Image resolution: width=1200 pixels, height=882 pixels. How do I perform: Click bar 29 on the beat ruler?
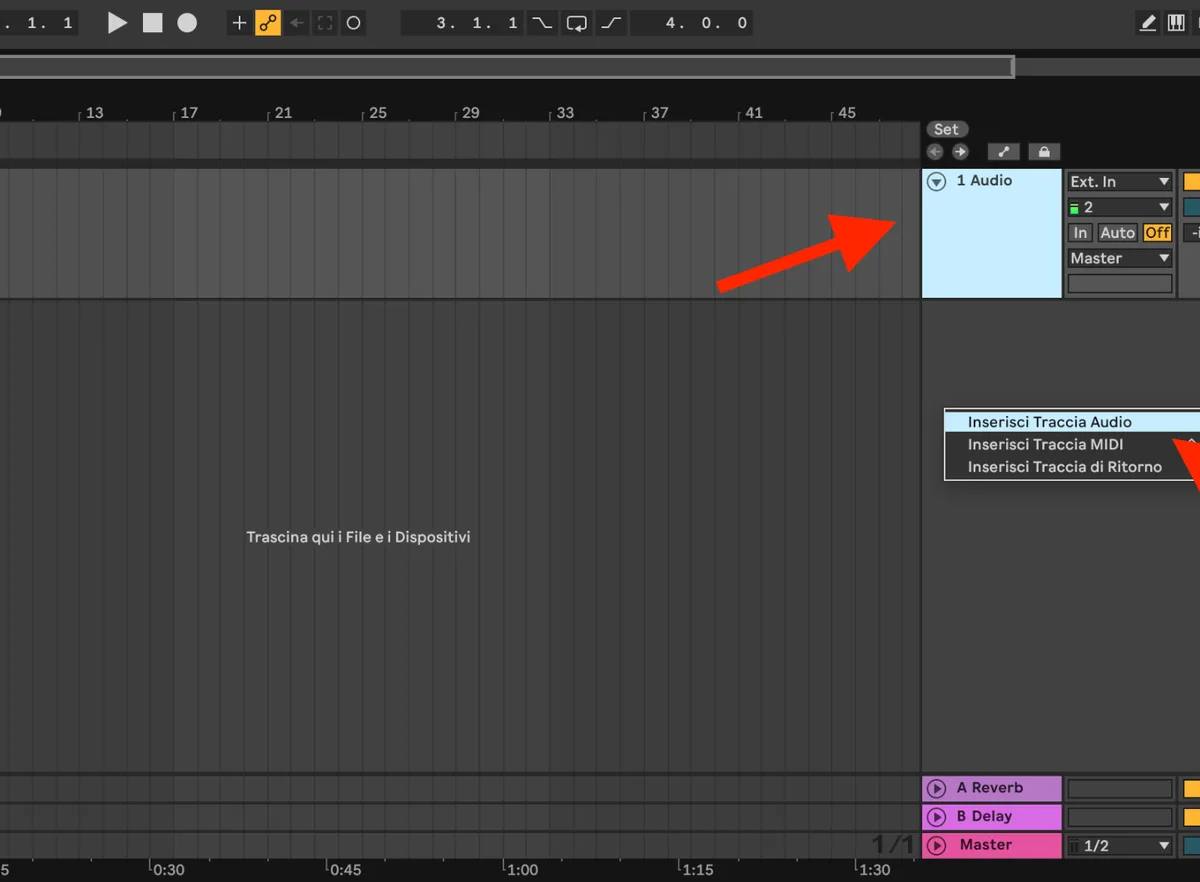click(471, 113)
